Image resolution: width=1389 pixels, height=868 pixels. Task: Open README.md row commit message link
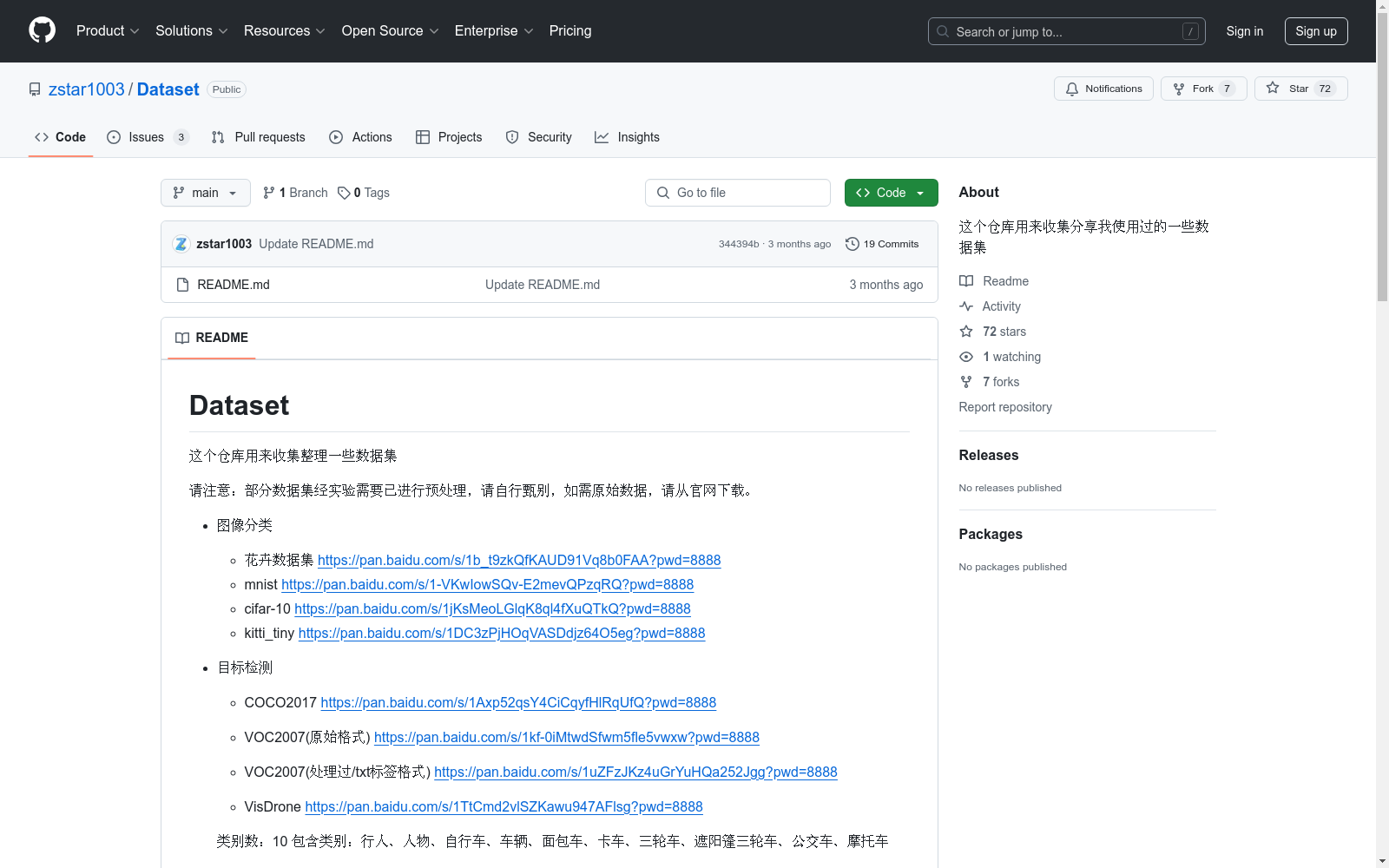[543, 285]
